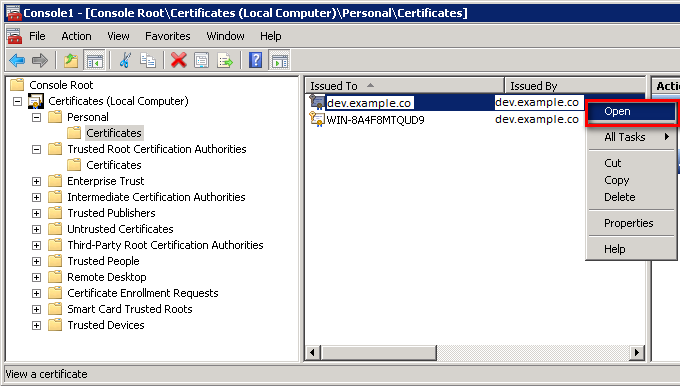
Task: Select the Trusted Devices tree item
Action: pyautogui.click(x=106, y=325)
